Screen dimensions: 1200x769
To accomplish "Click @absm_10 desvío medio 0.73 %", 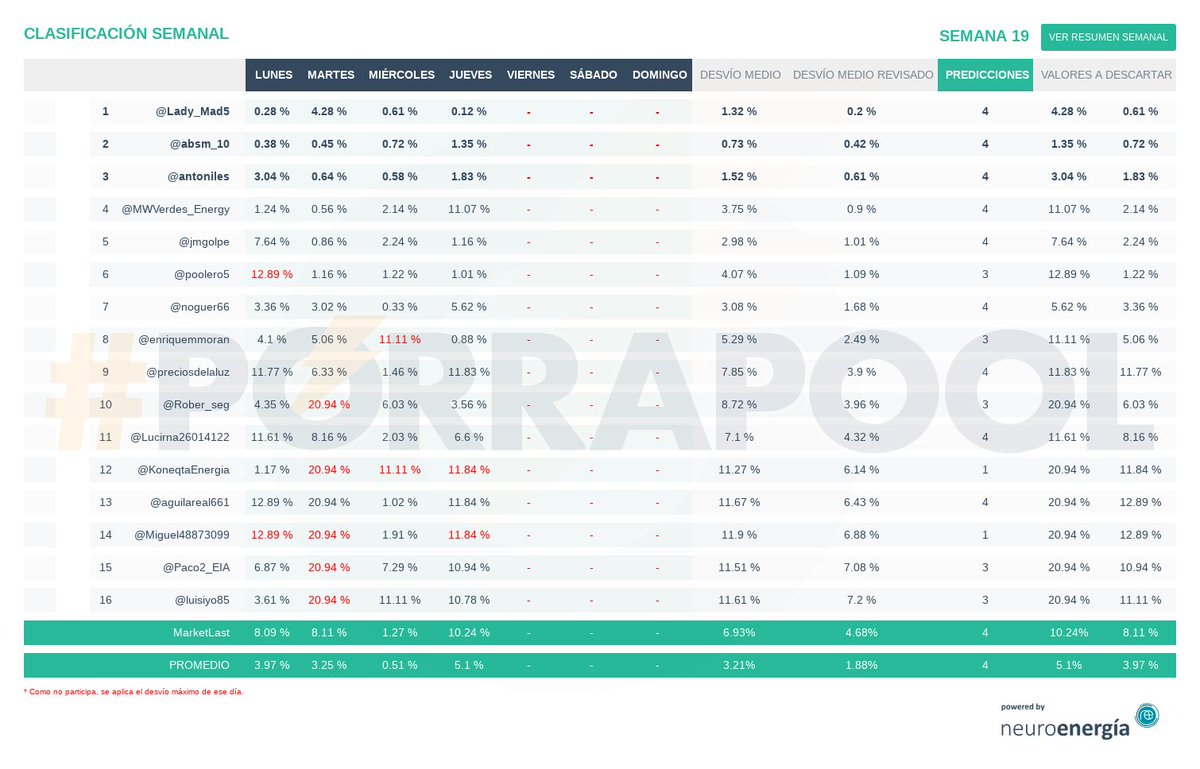I will (739, 144).
